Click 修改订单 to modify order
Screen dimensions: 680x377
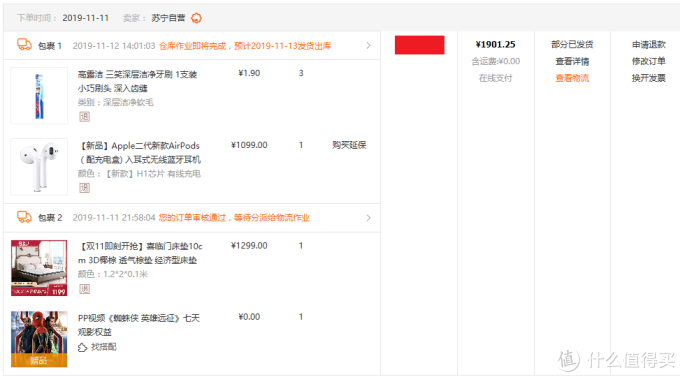pyautogui.click(x=648, y=61)
